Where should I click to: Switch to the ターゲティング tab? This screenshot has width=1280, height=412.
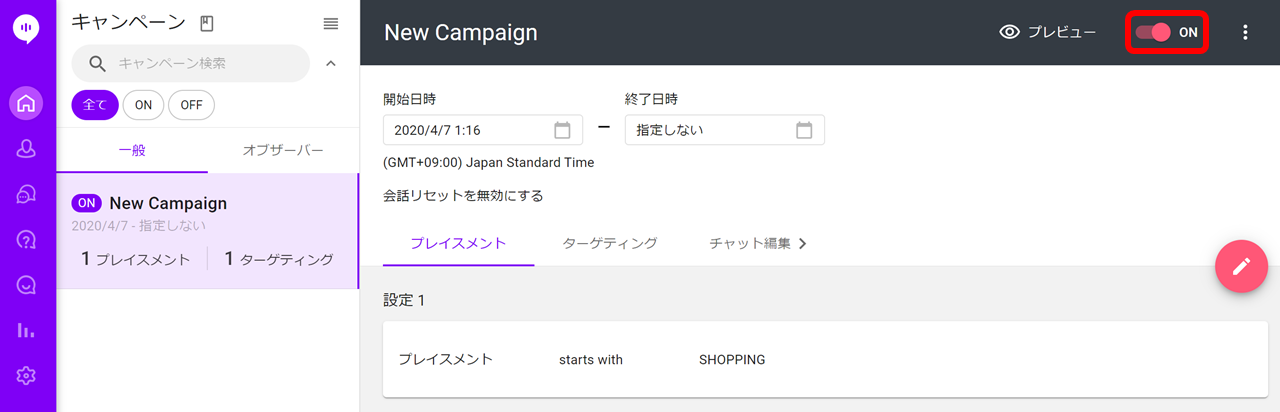[x=610, y=243]
